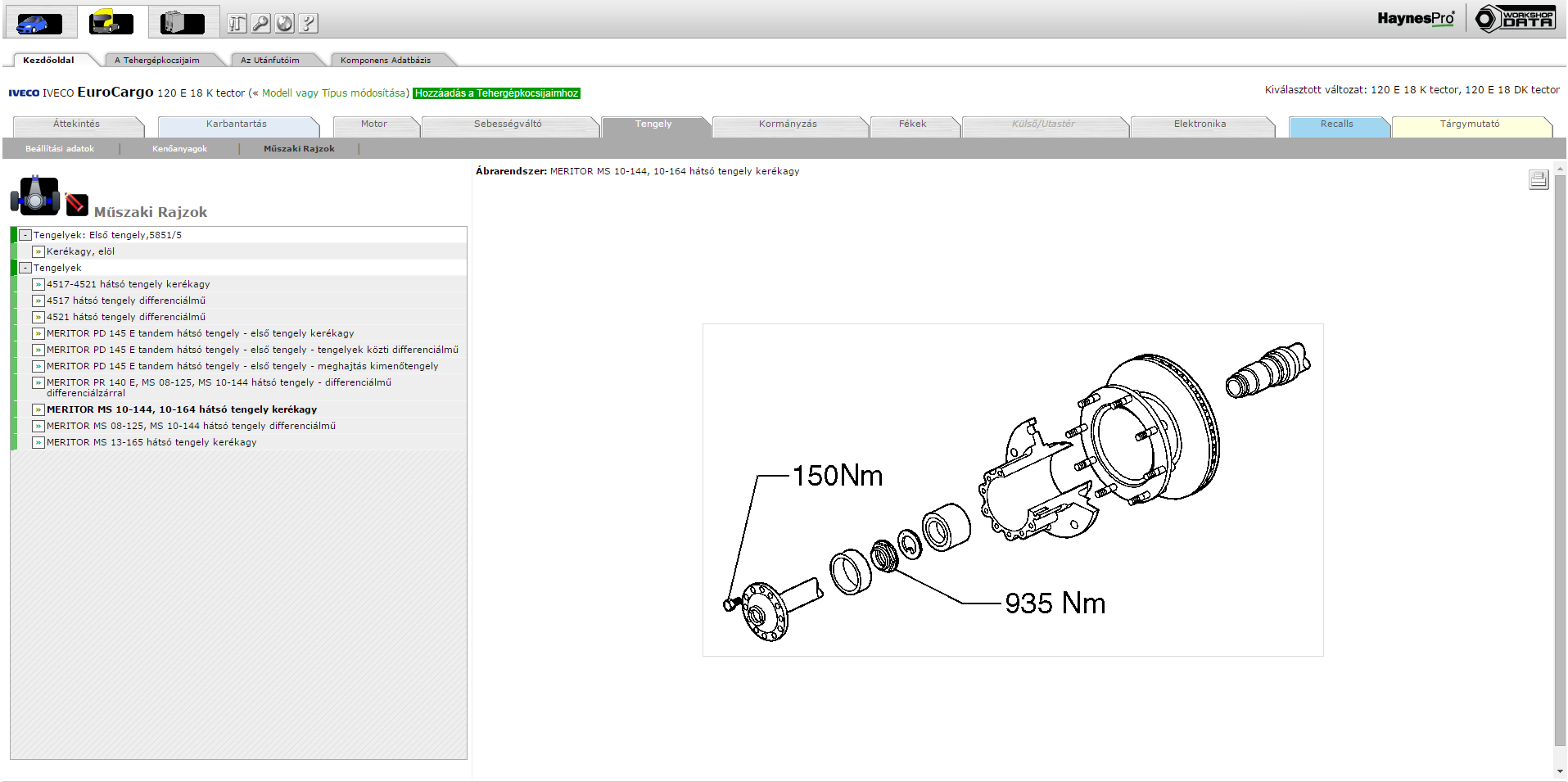Screen dimensions: 1568x782
Task: Collapse the 'Tengelyek' tree group
Action: (25, 268)
